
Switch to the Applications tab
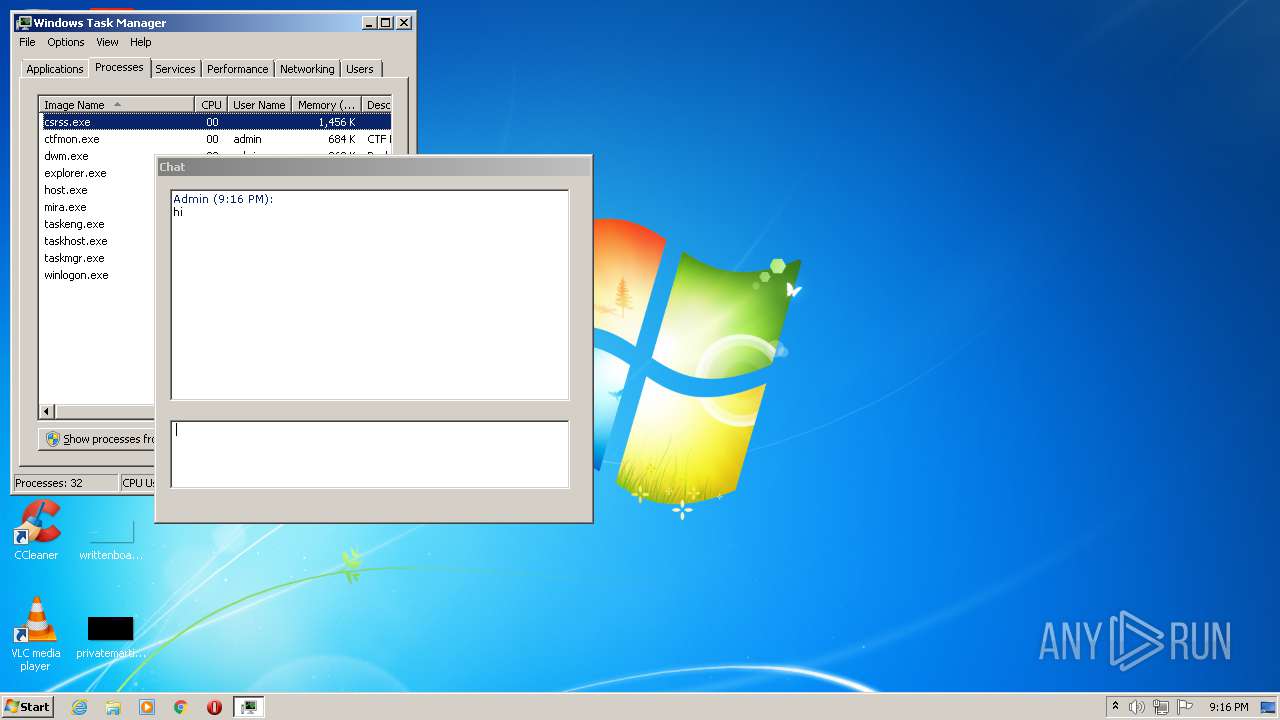pyautogui.click(x=55, y=69)
